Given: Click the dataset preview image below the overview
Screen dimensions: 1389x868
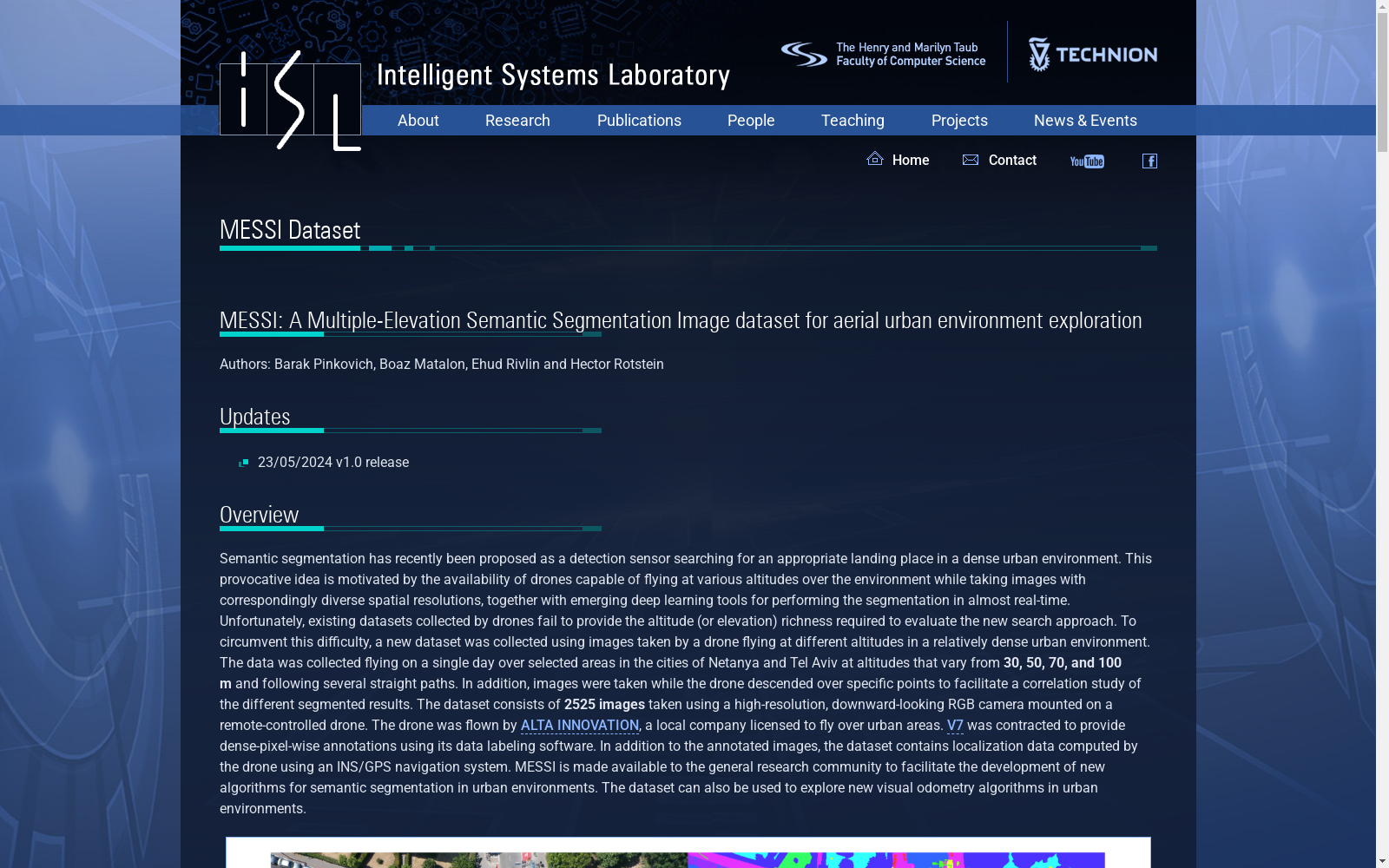Looking at the screenshot, I should click(688, 853).
